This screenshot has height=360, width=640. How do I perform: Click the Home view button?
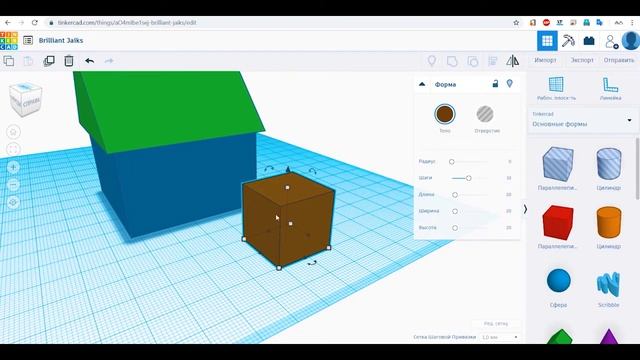tap(13, 132)
